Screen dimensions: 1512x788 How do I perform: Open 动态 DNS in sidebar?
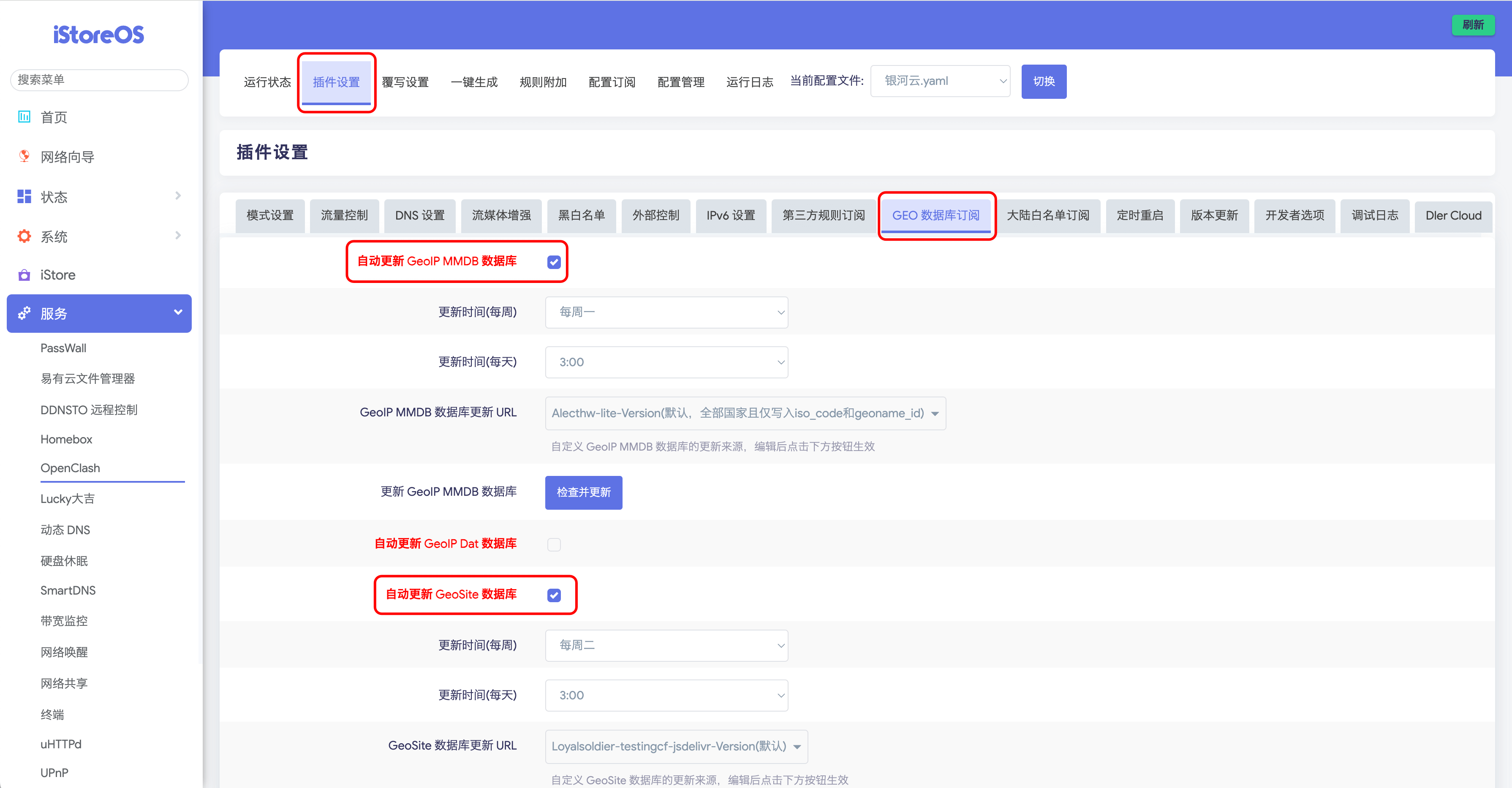tap(65, 530)
